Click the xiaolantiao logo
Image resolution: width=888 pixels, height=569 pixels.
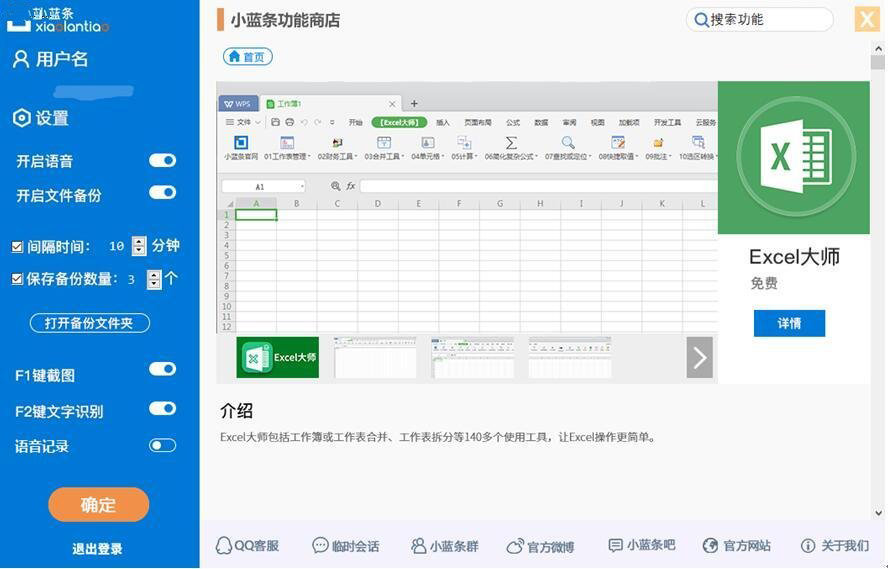tap(58, 20)
